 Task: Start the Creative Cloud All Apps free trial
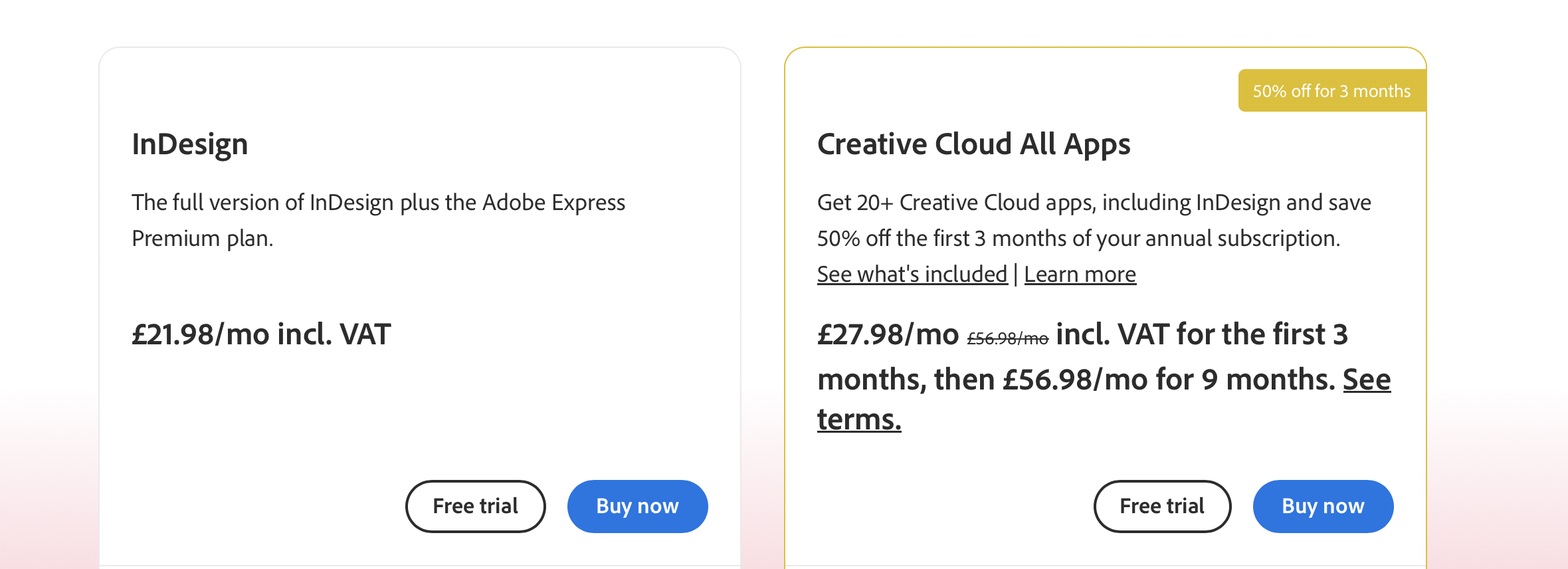tap(1162, 507)
